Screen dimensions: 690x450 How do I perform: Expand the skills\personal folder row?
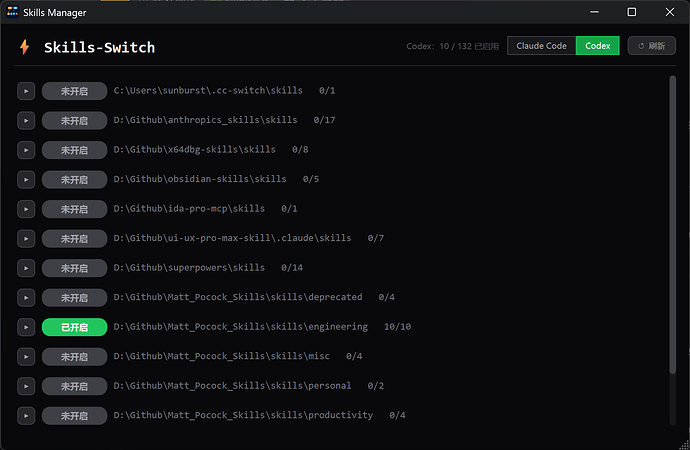tap(26, 386)
